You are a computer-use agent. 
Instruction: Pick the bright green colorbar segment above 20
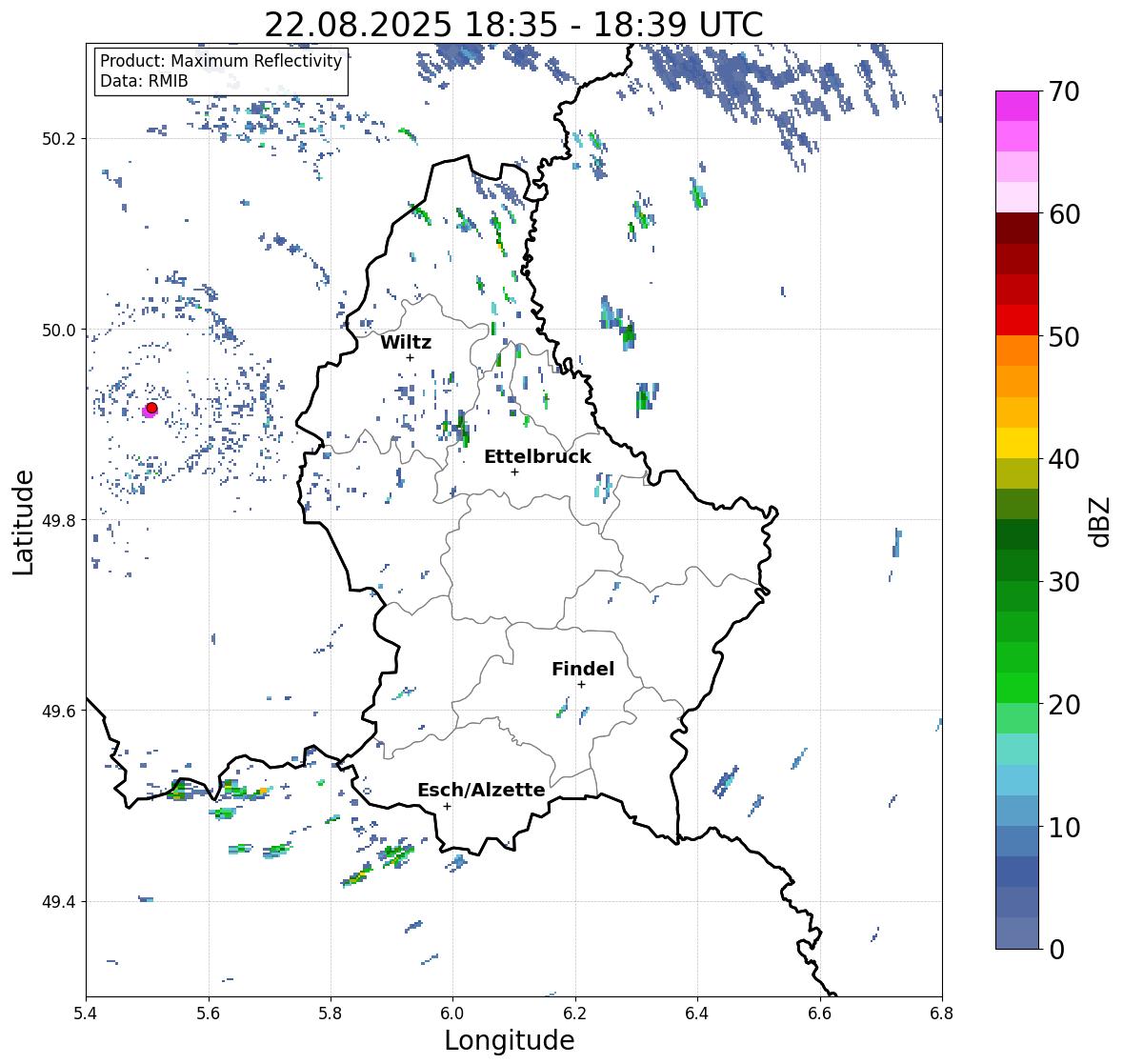pyautogui.click(x=1017, y=688)
